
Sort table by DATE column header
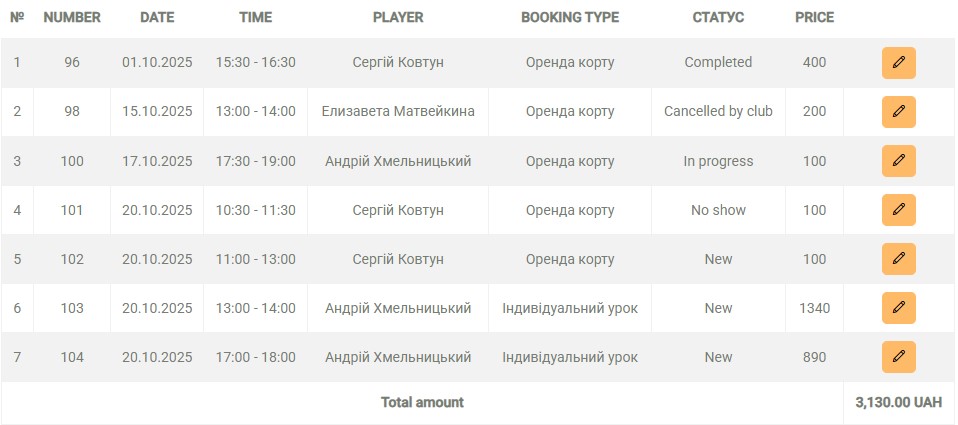(x=157, y=17)
